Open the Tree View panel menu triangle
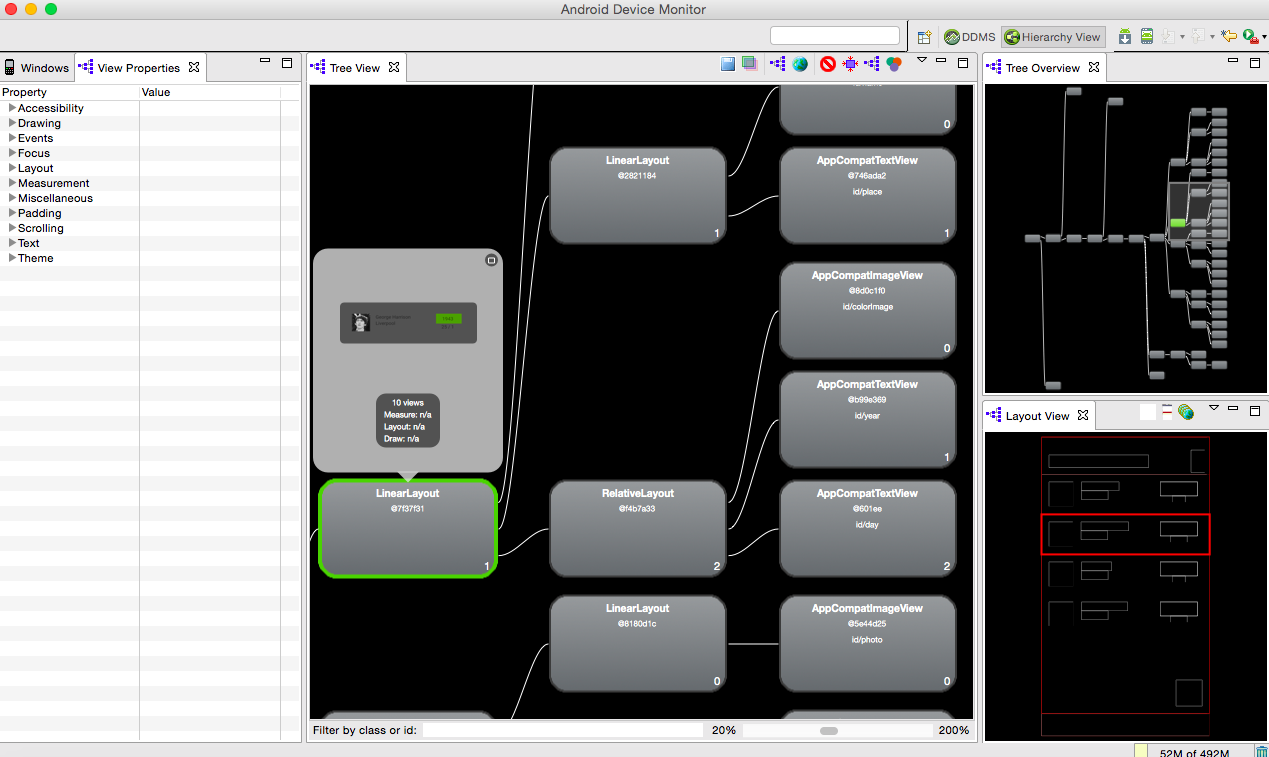The height and width of the screenshot is (757, 1269). (x=921, y=60)
